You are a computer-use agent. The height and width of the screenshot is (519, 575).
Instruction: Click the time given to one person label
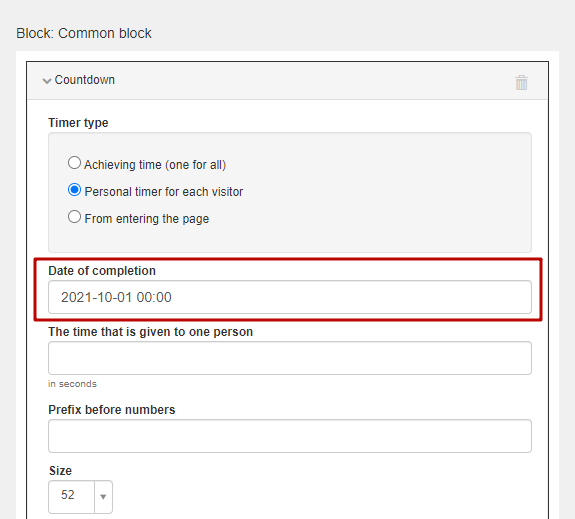click(x=150, y=332)
